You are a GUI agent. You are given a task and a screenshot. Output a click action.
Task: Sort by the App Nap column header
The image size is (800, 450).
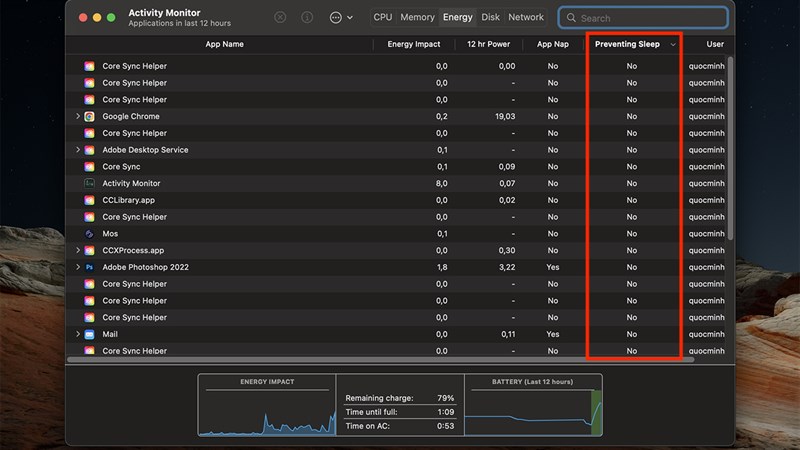552,45
